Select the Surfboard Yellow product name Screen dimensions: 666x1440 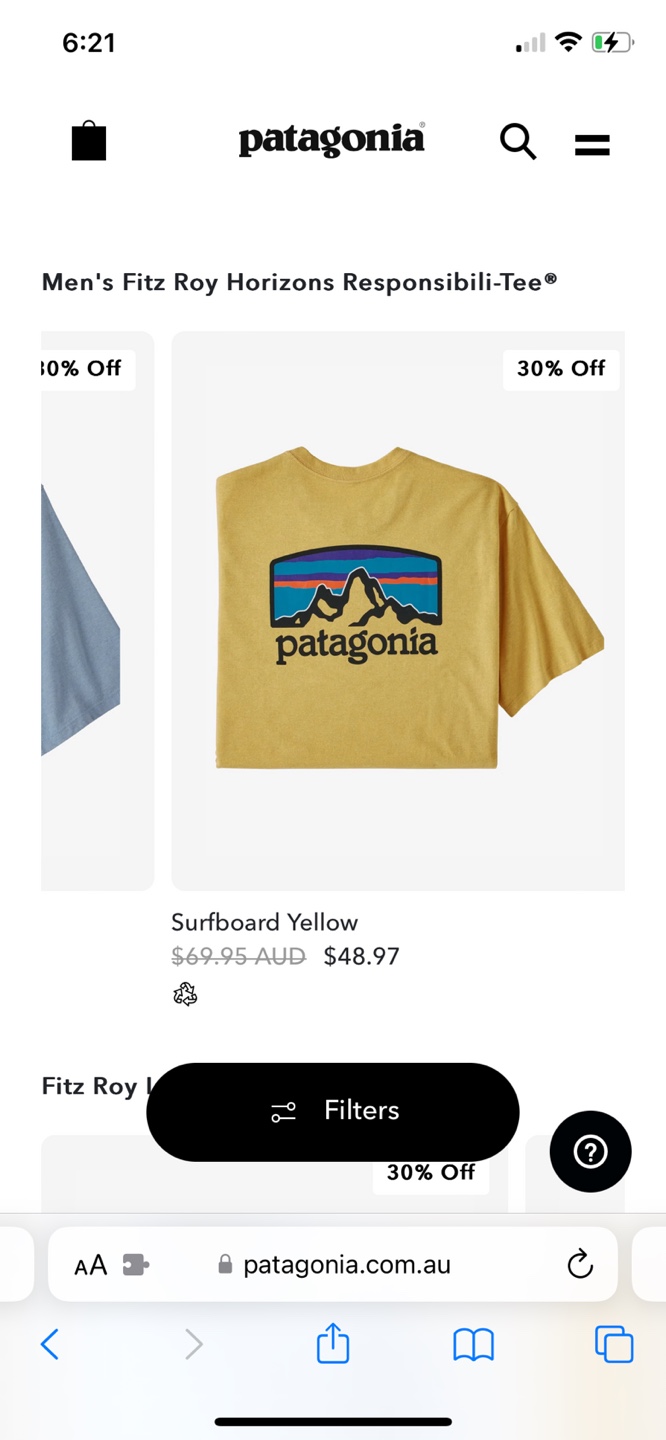coord(264,922)
